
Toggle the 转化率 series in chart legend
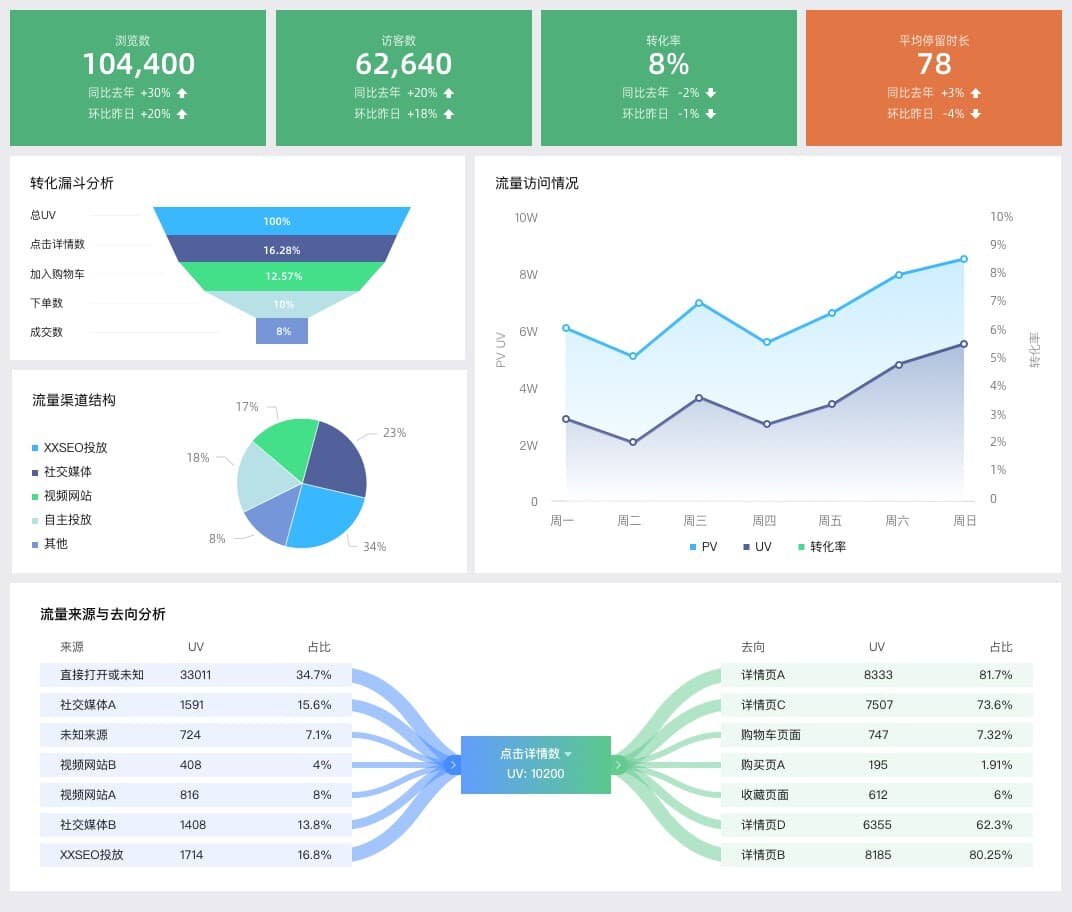(822, 547)
